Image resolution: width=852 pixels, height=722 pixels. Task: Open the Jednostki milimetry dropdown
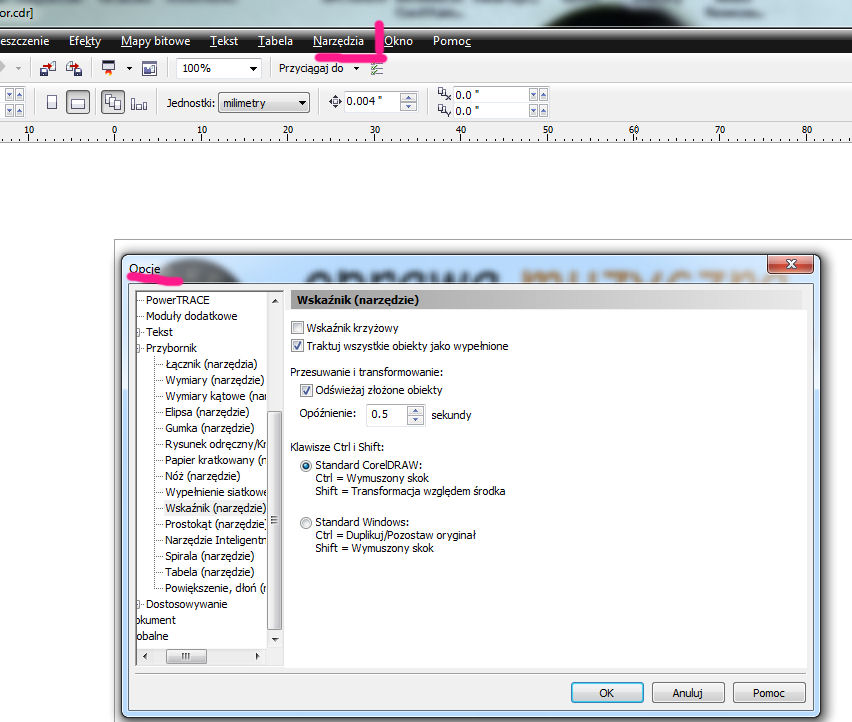[x=302, y=102]
